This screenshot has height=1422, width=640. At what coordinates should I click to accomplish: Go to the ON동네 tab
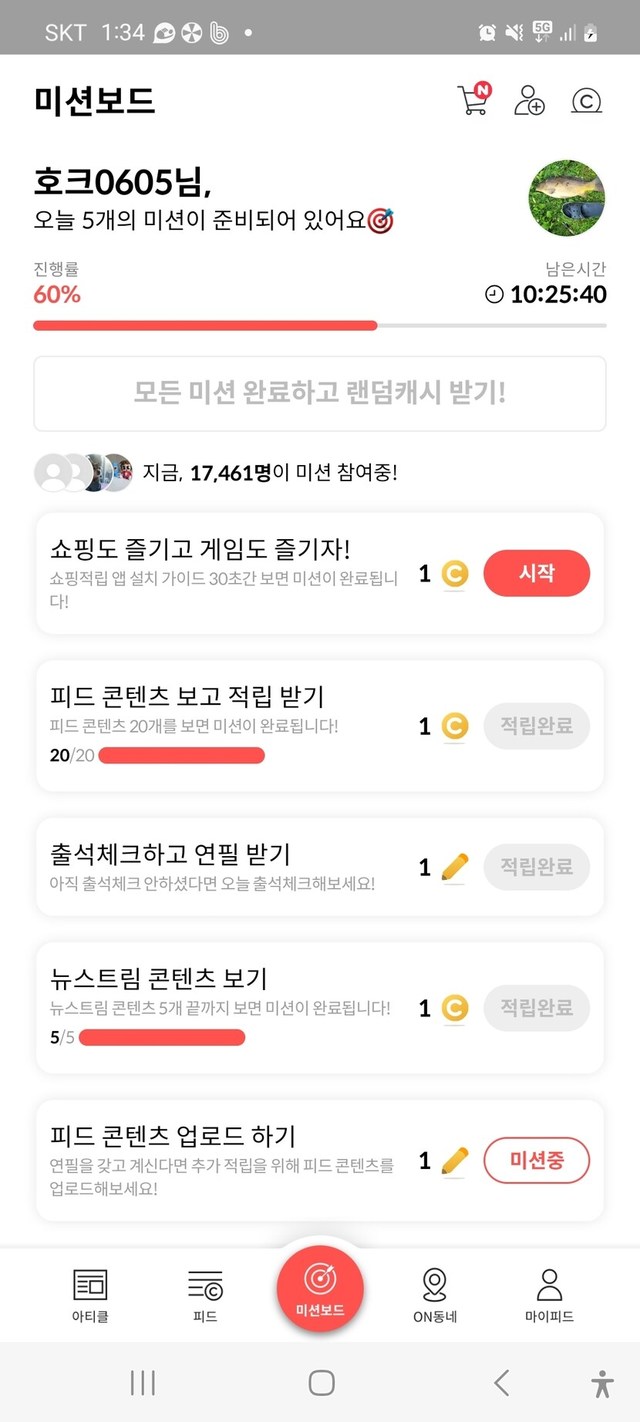435,1294
